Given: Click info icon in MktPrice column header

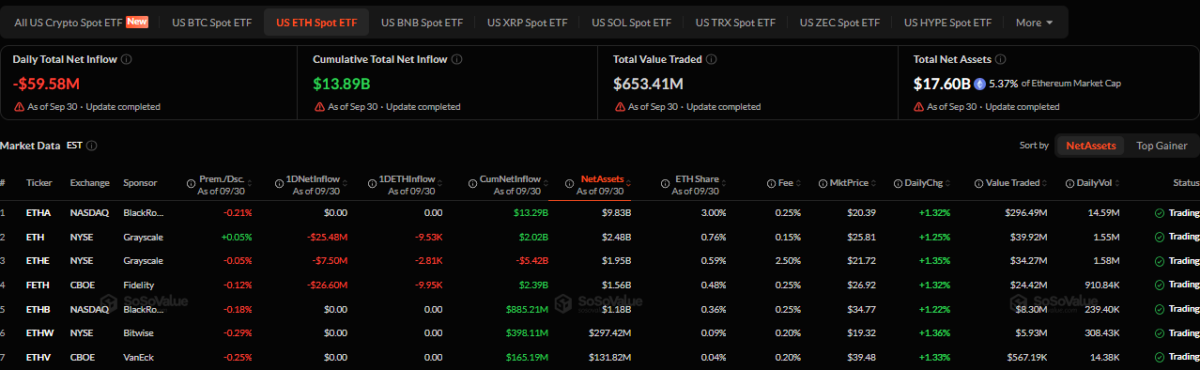Looking at the screenshot, I should tap(823, 184).
